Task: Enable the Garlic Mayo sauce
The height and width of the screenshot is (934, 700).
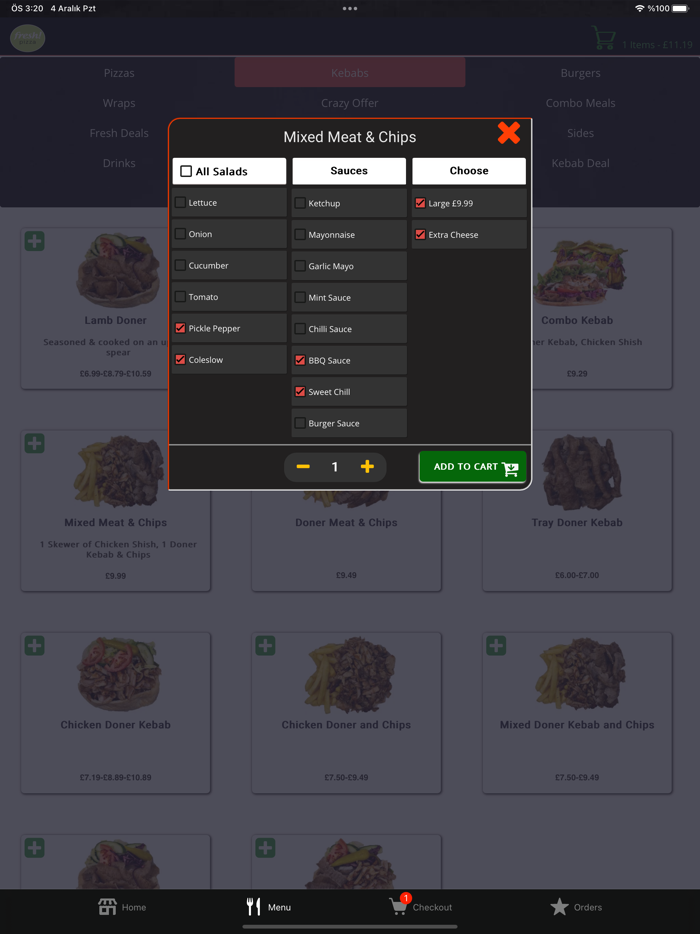Action: 300,266
